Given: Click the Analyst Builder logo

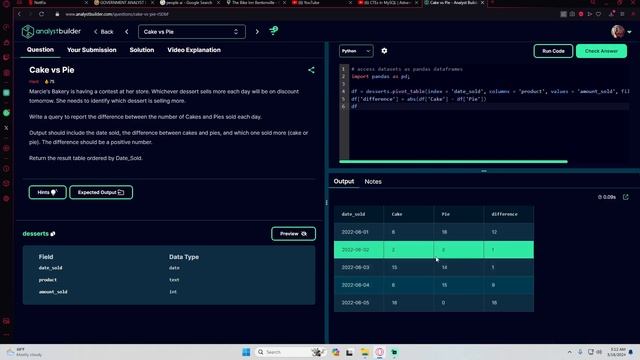Looking at the screenshot, I should click(x=51, y=31).
